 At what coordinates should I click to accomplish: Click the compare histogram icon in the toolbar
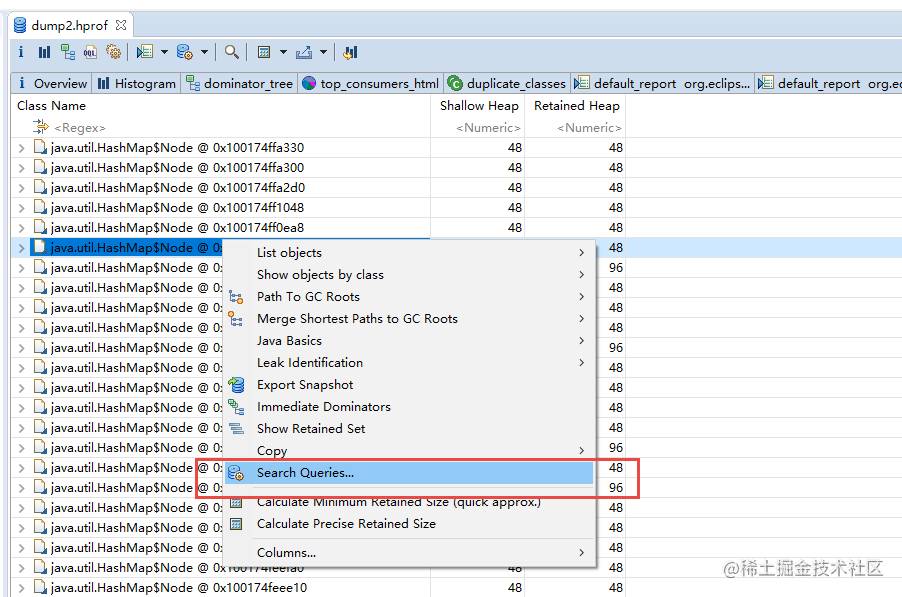click(350, 52)
